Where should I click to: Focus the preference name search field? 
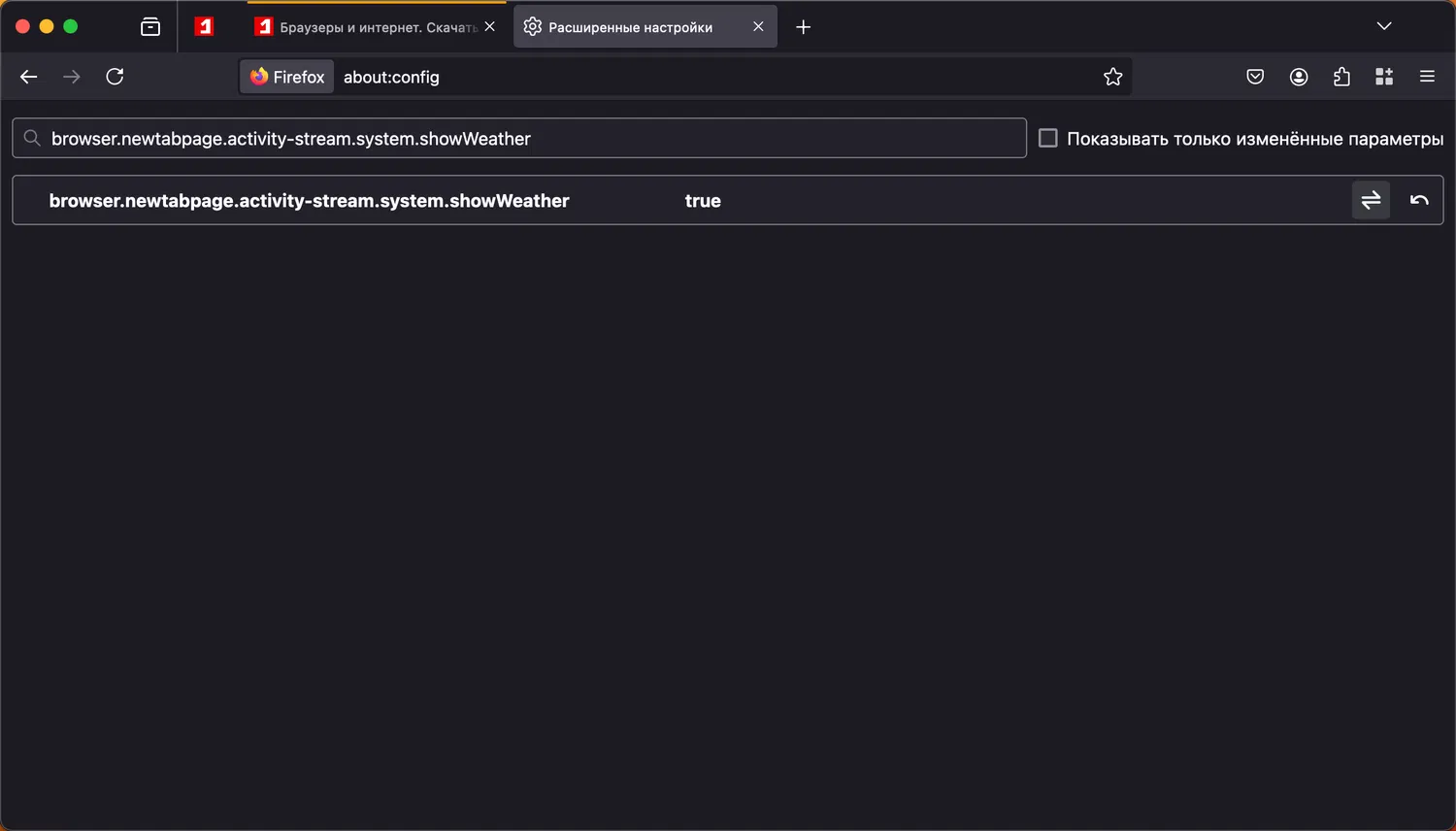[x=524, y=138]
